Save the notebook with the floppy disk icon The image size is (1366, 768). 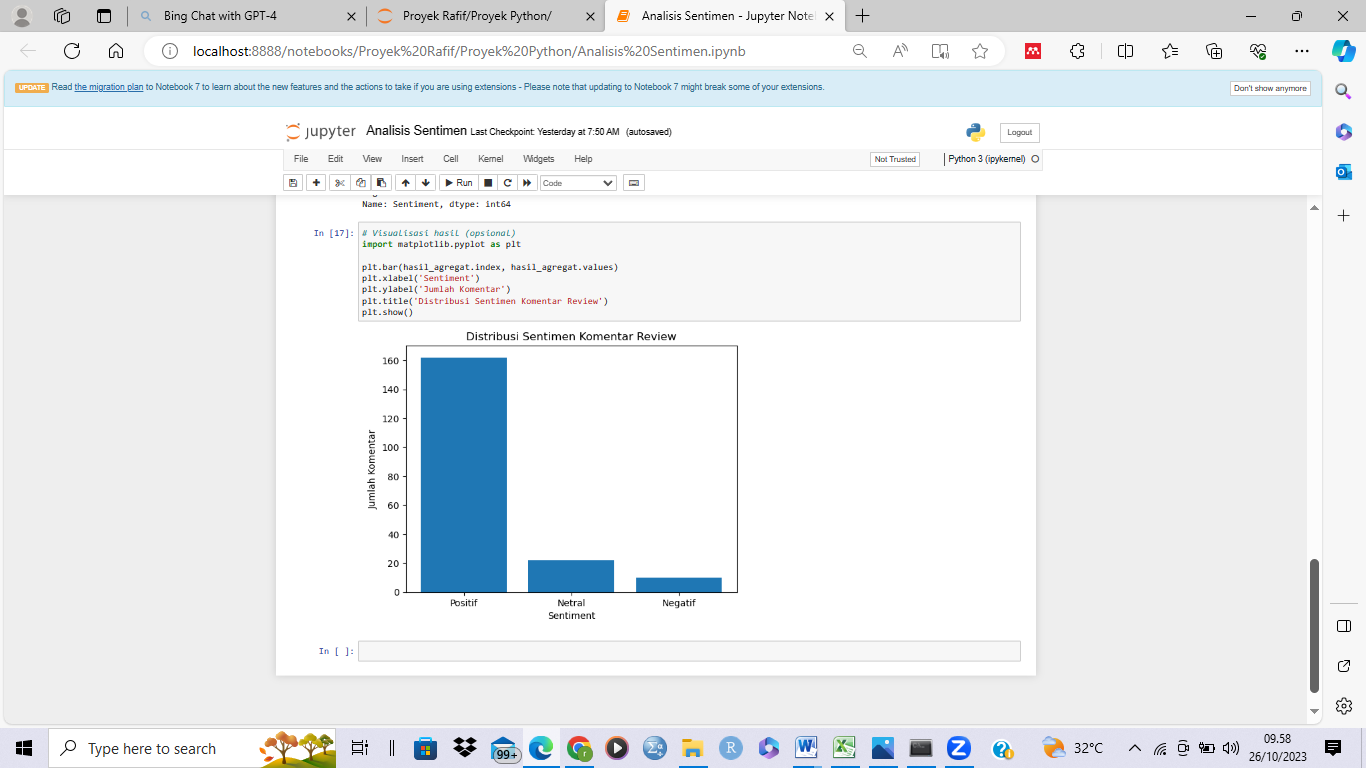pos(293,183)
